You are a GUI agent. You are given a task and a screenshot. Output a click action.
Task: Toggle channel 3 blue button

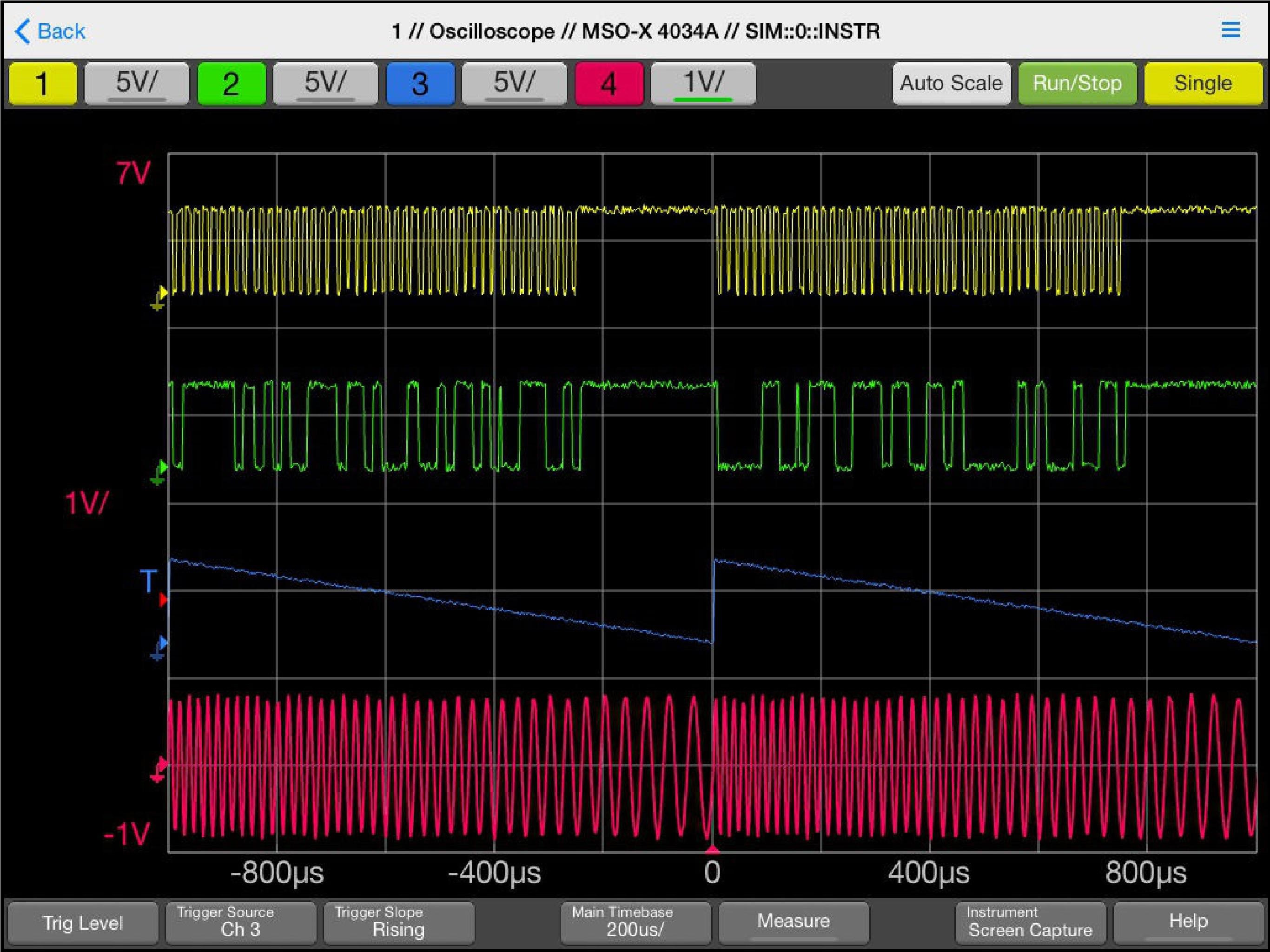[420, 84]
